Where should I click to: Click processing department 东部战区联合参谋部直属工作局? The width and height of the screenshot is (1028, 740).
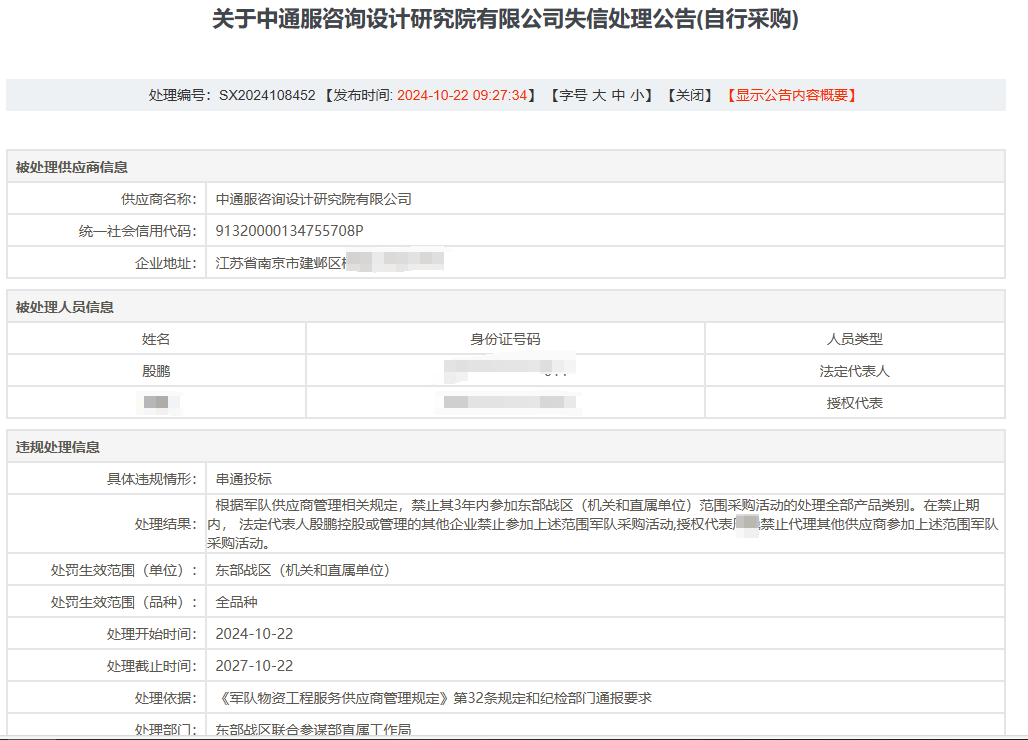[x=313, y=730]
